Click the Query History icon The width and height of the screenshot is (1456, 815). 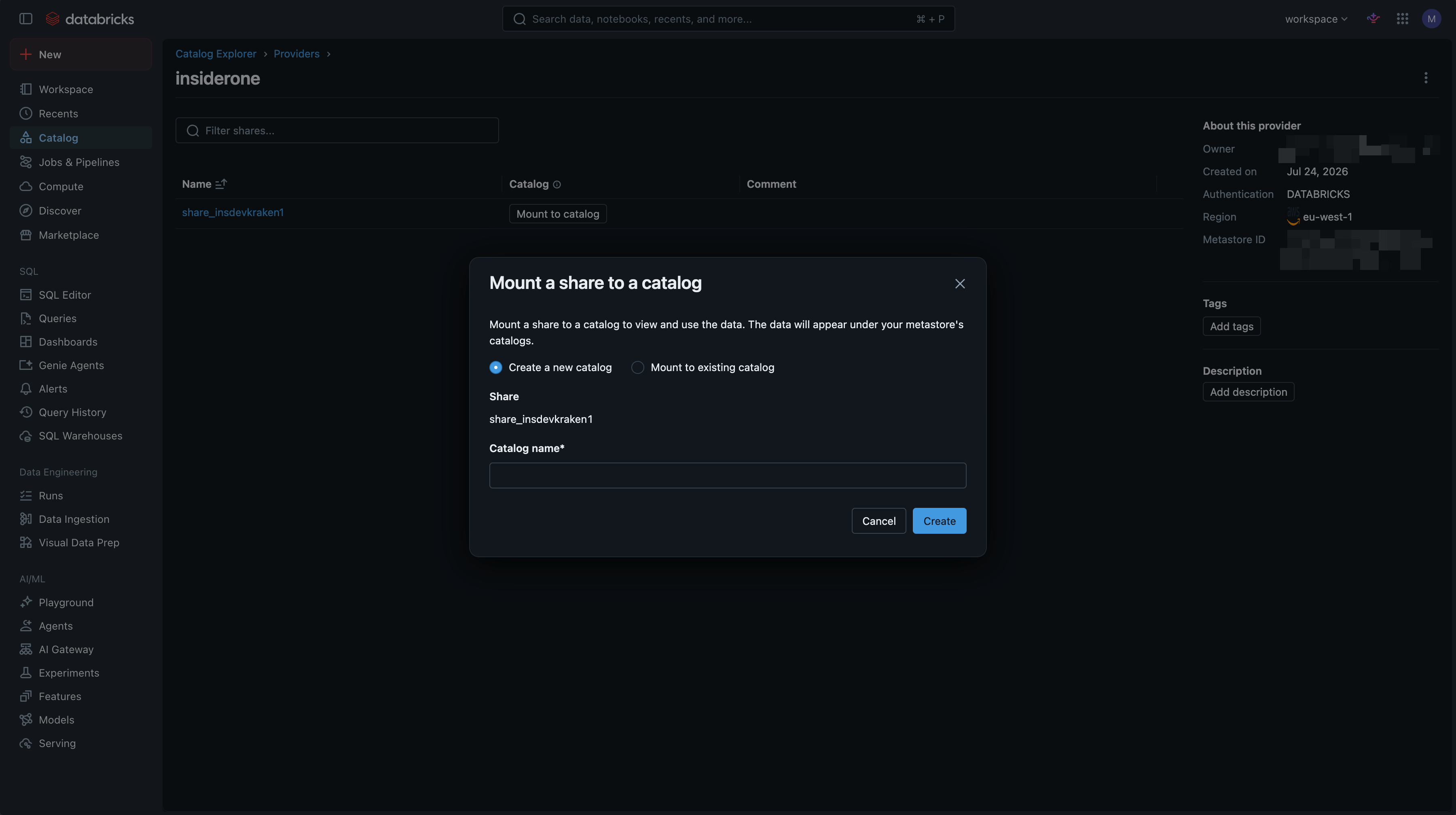(x=26, y=412)
